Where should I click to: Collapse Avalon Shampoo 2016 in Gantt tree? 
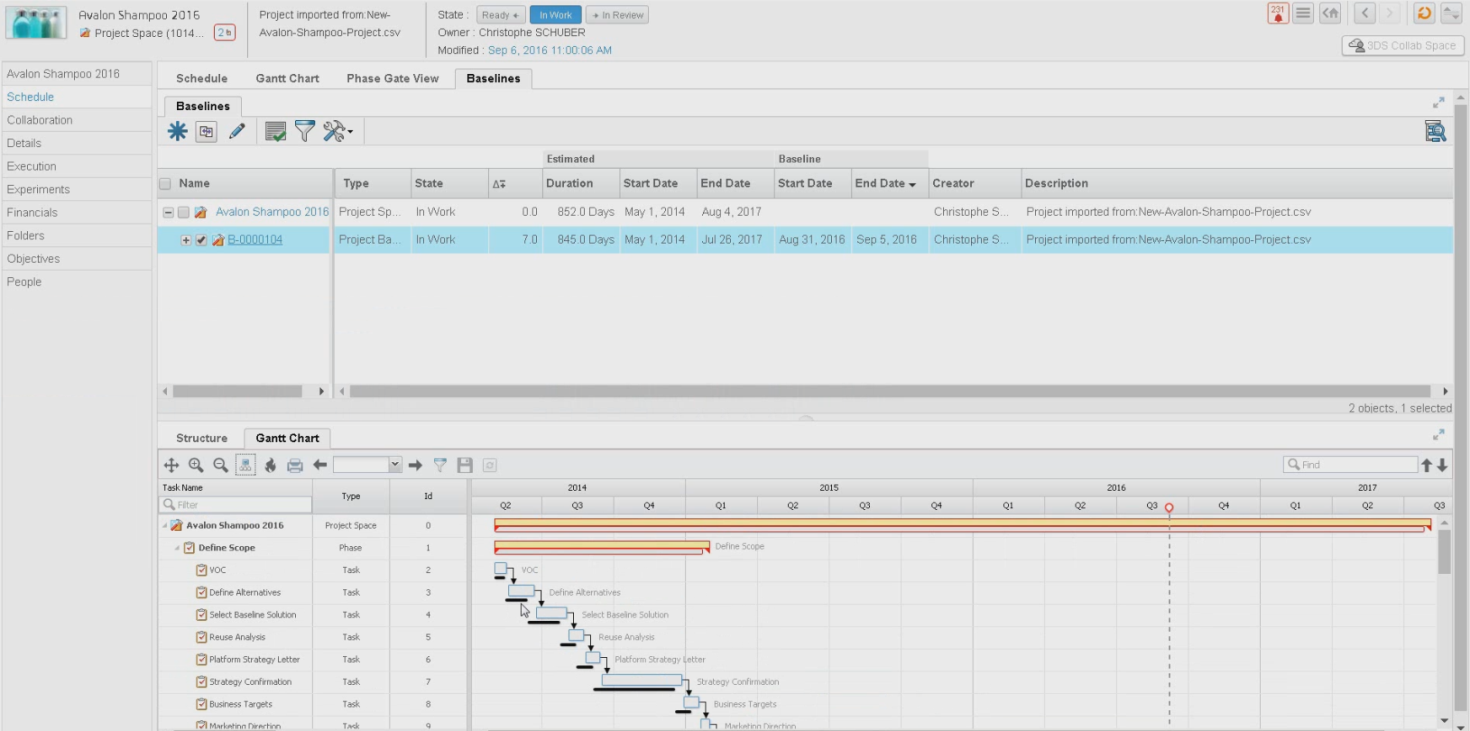pos(165,526)
